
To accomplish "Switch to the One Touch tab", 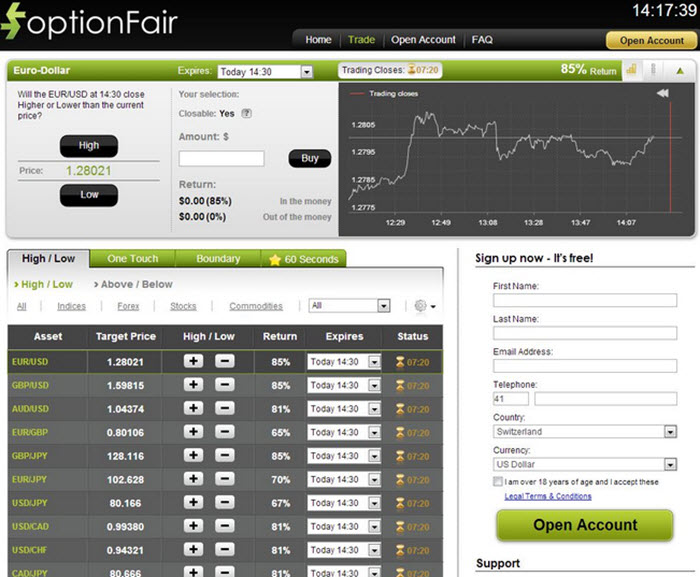I will 133,259.
